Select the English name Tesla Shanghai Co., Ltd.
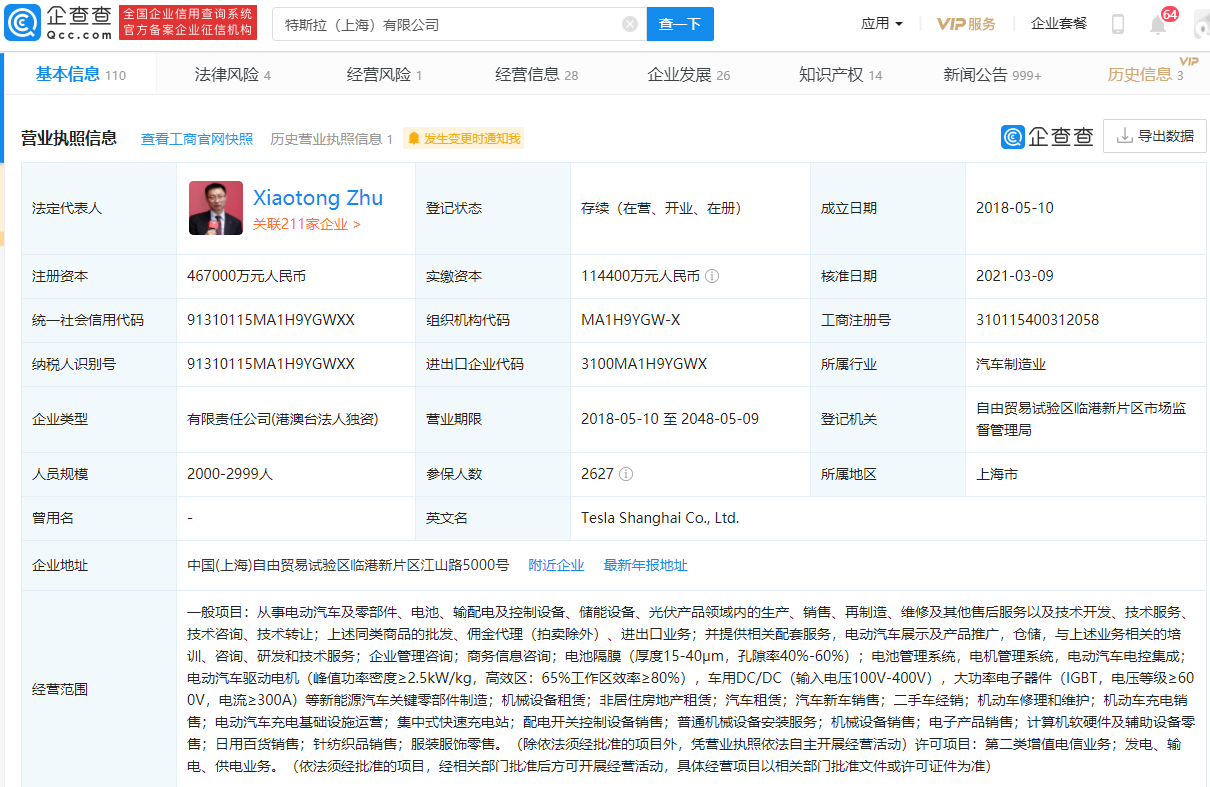The width and height of the screenshot is (1210, 787). 660,518
